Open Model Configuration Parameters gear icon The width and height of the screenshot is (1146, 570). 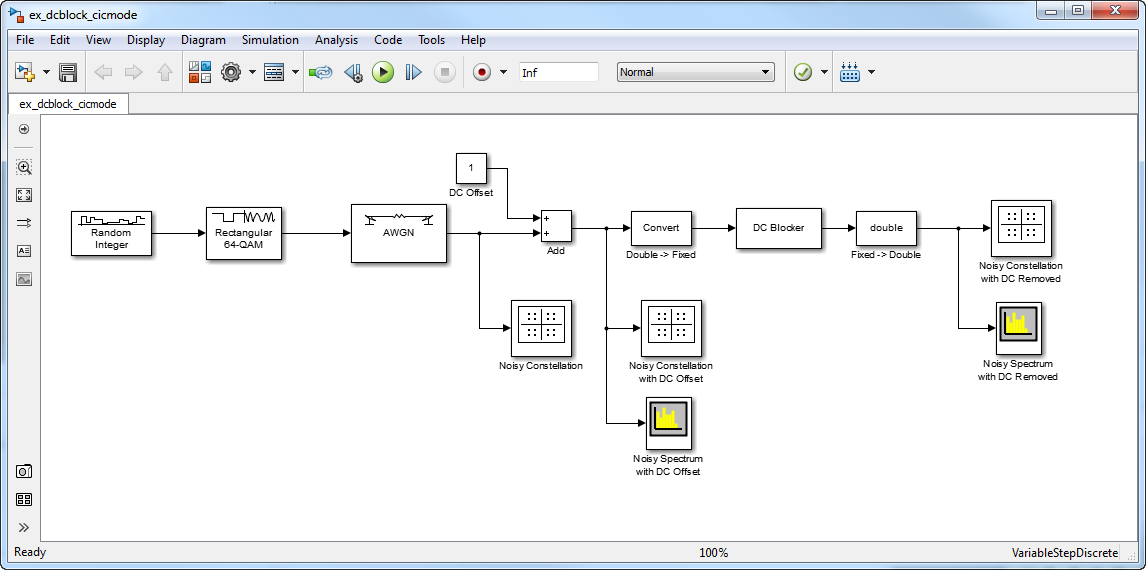pyautogui.click(x=231, y=72)
